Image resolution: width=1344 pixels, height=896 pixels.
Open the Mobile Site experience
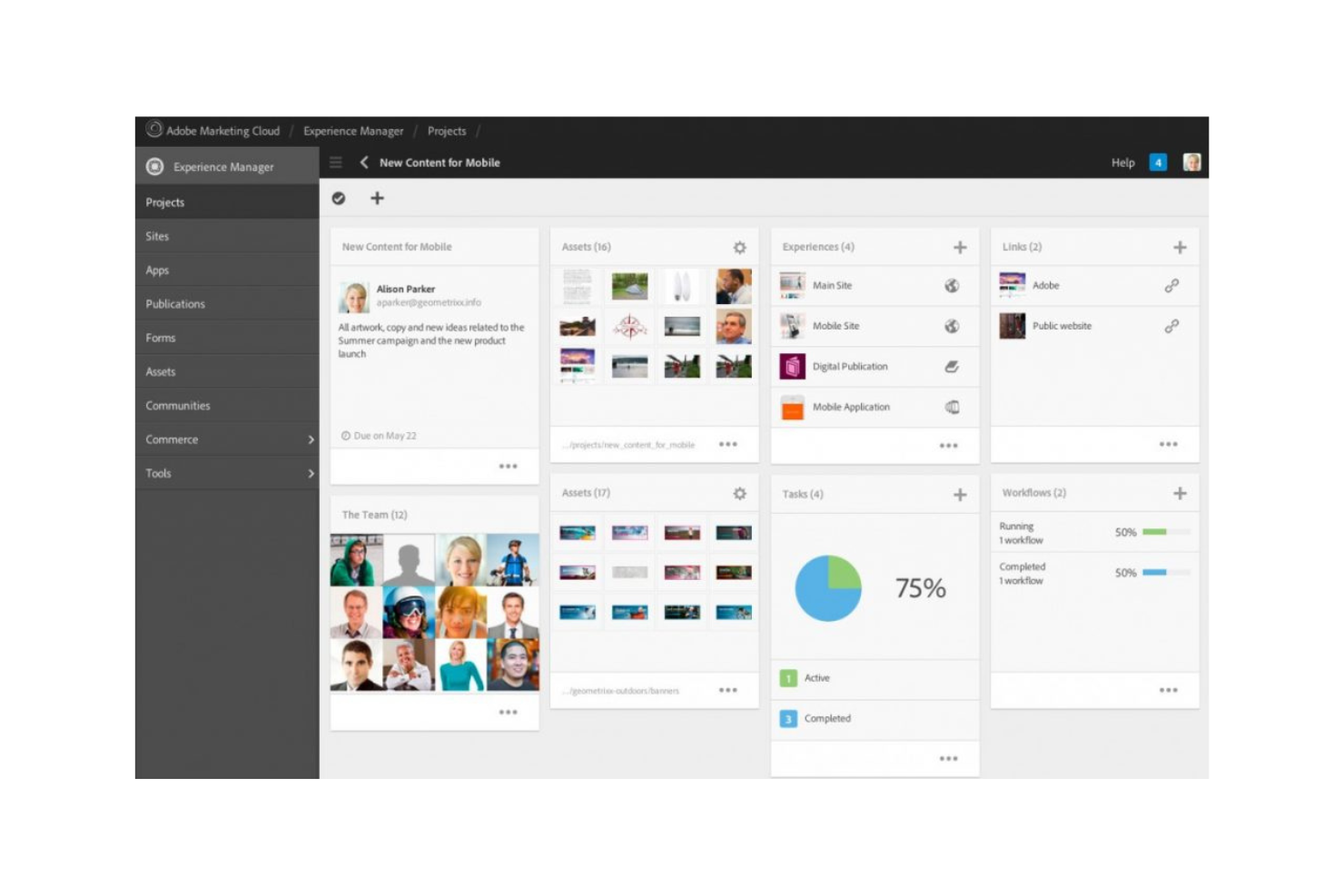pos(875,326)
